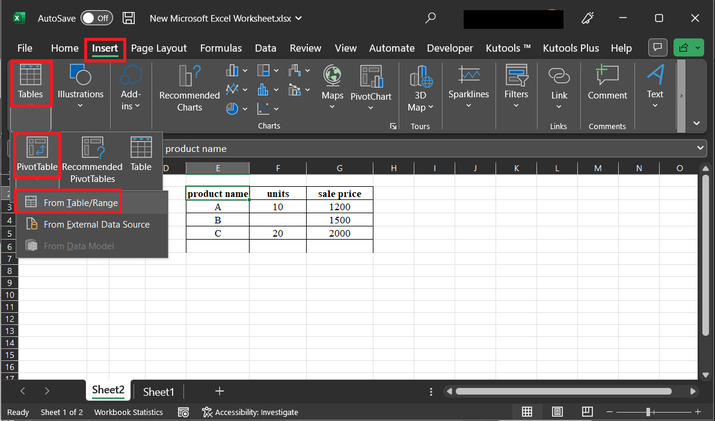Open Recommended Charts
715x421 pixels.
[189, 88]
